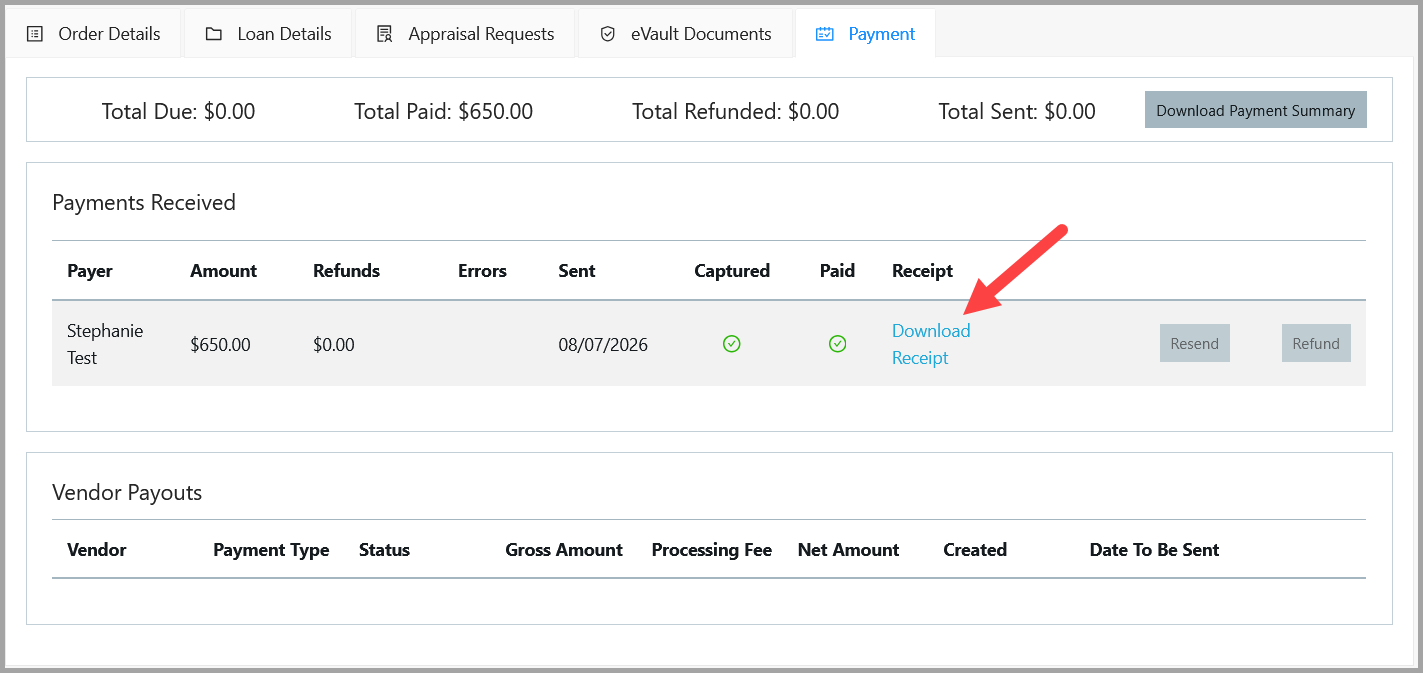This screenshot has height=673, width=1423.
Task: Select the Total Sent: $0.00 text
Action: (x=1017, y=112)
